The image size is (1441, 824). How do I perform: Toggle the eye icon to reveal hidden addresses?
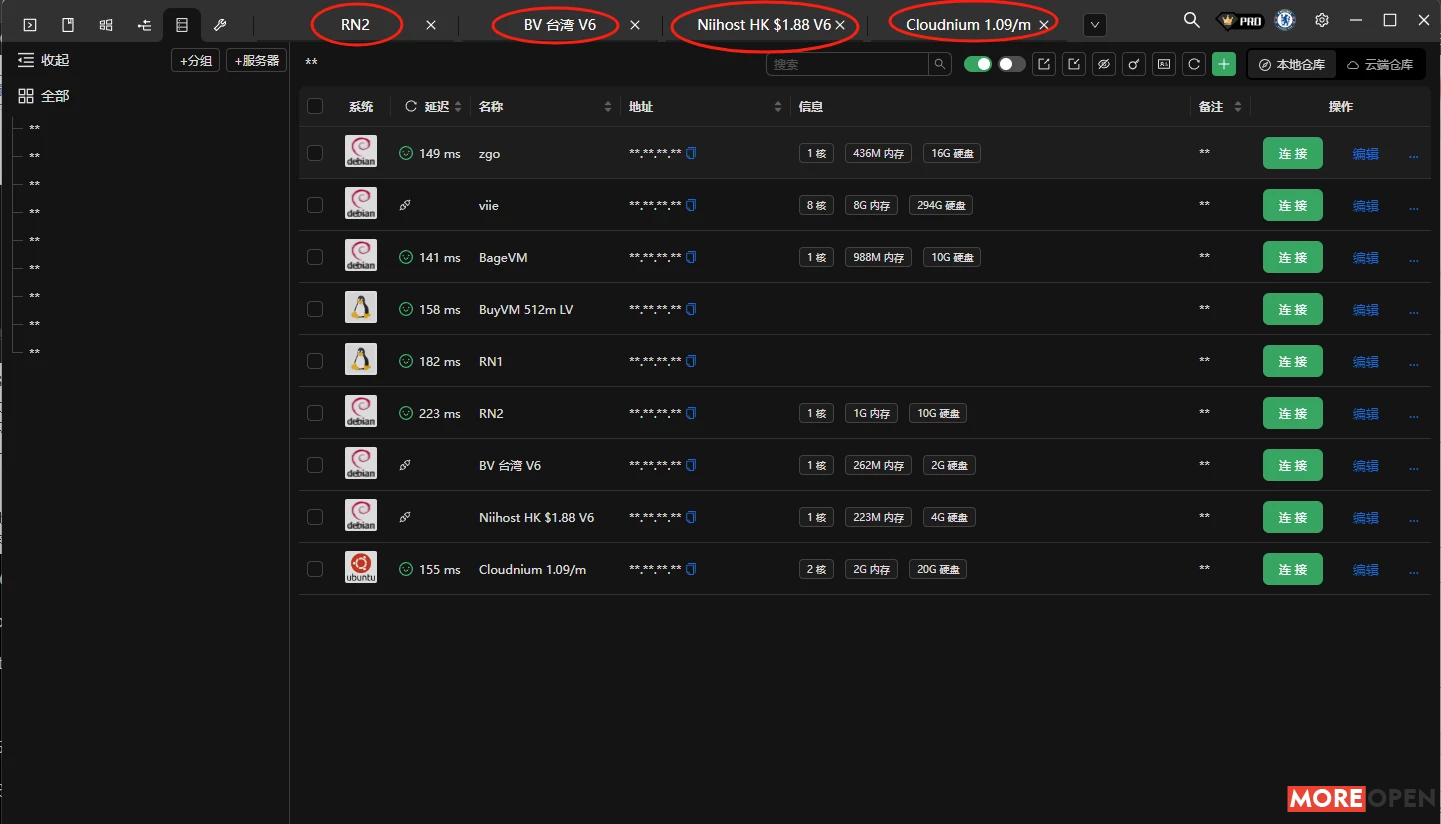point(1103,64)
